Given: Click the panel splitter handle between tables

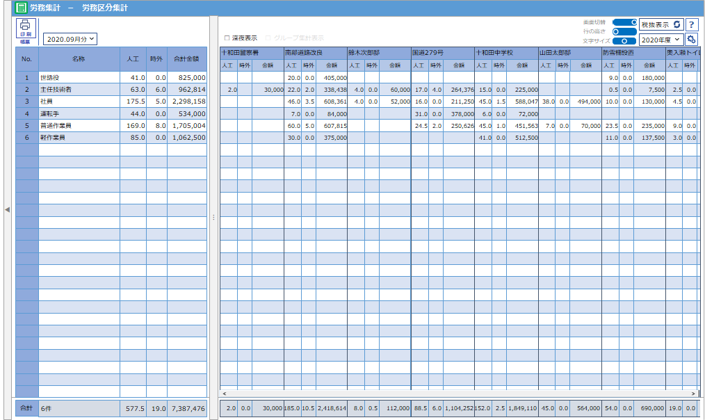Looking at the screenshot, I should (x=213, y=217).
